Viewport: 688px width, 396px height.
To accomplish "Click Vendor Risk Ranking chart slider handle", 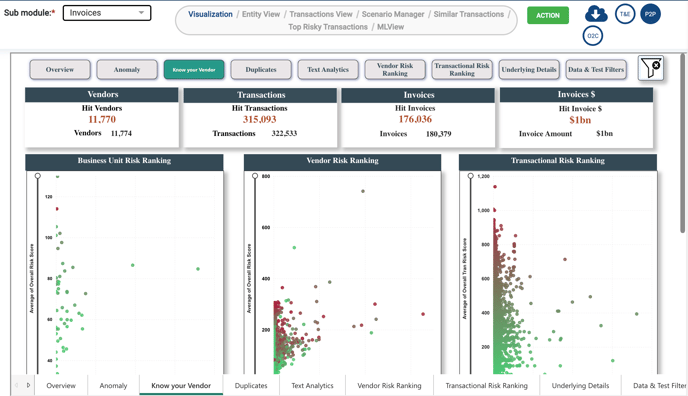I will point(255,176).
